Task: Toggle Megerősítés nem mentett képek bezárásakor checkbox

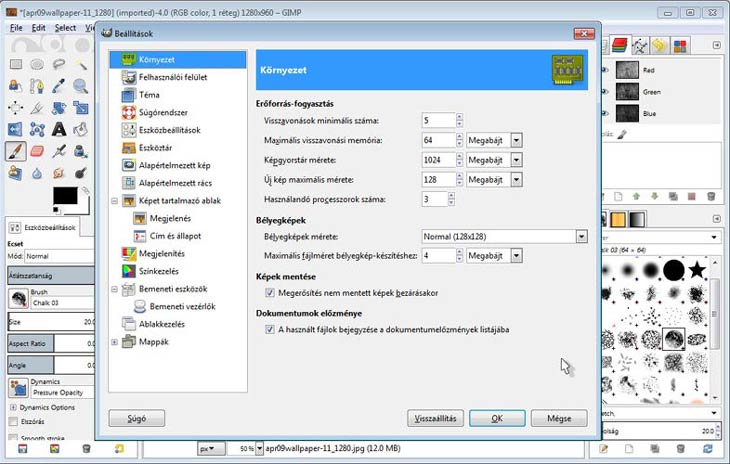Action: pyautogui.click(x=270, y=293)
